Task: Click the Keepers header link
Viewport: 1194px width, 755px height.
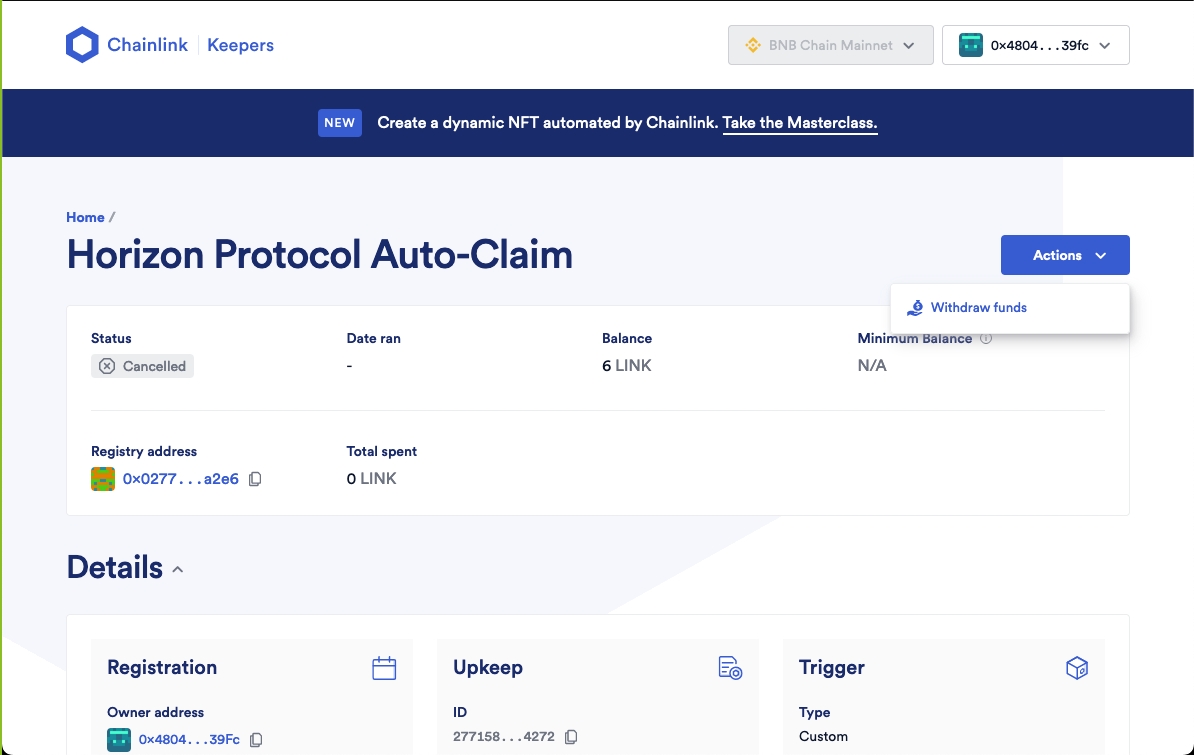Action: tap(241, 45)
